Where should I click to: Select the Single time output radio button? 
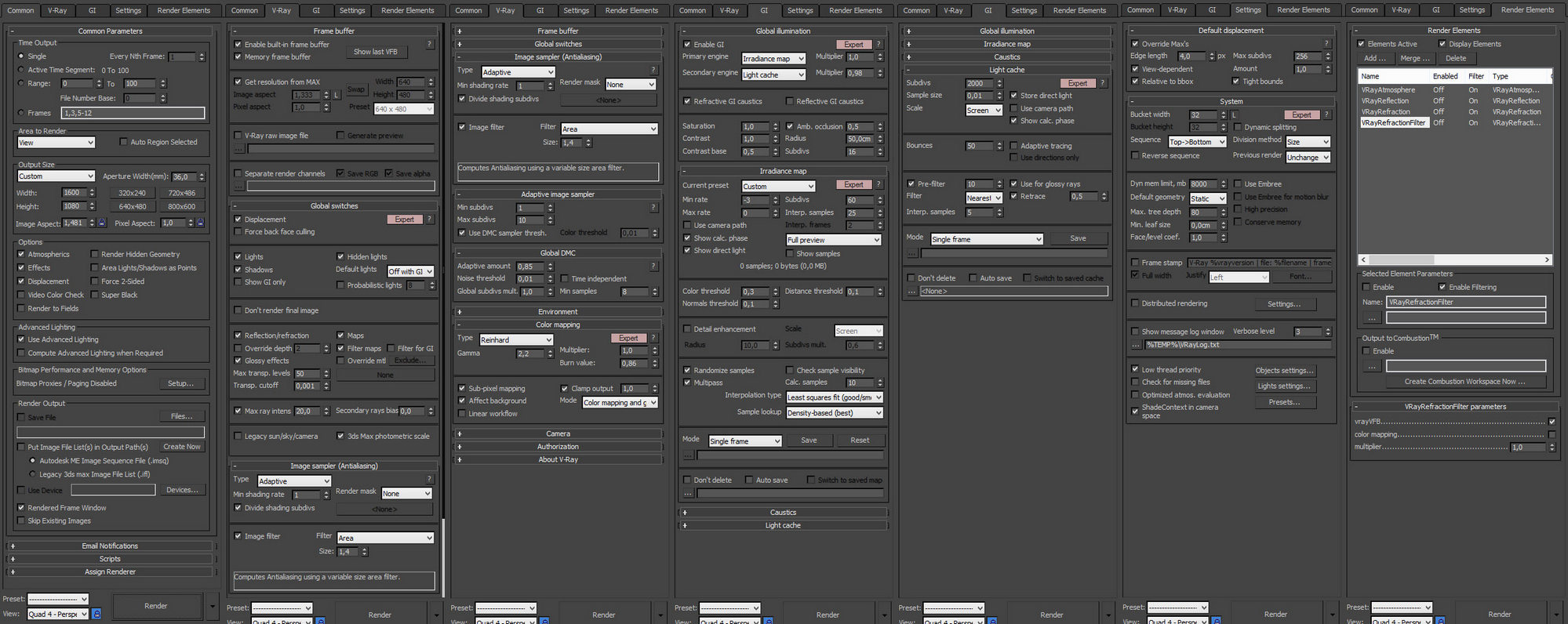click(x=21, y=56)
